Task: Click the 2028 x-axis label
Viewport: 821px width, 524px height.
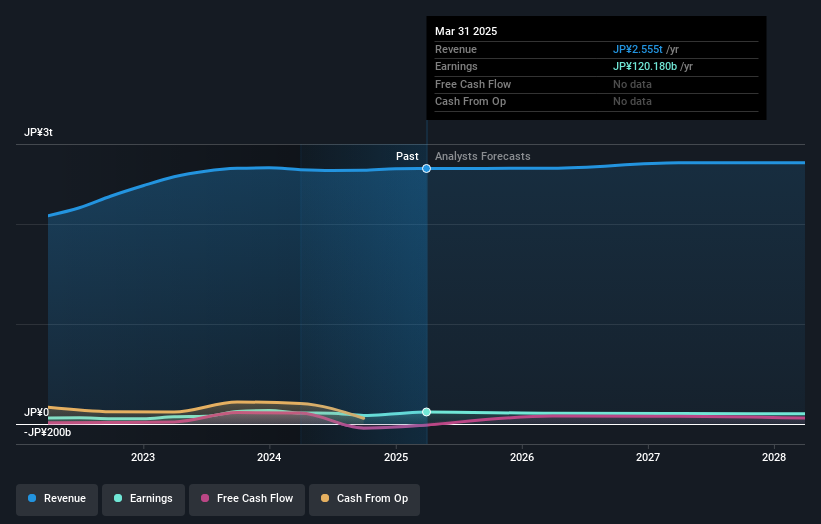Action: (x=774, y=458)
